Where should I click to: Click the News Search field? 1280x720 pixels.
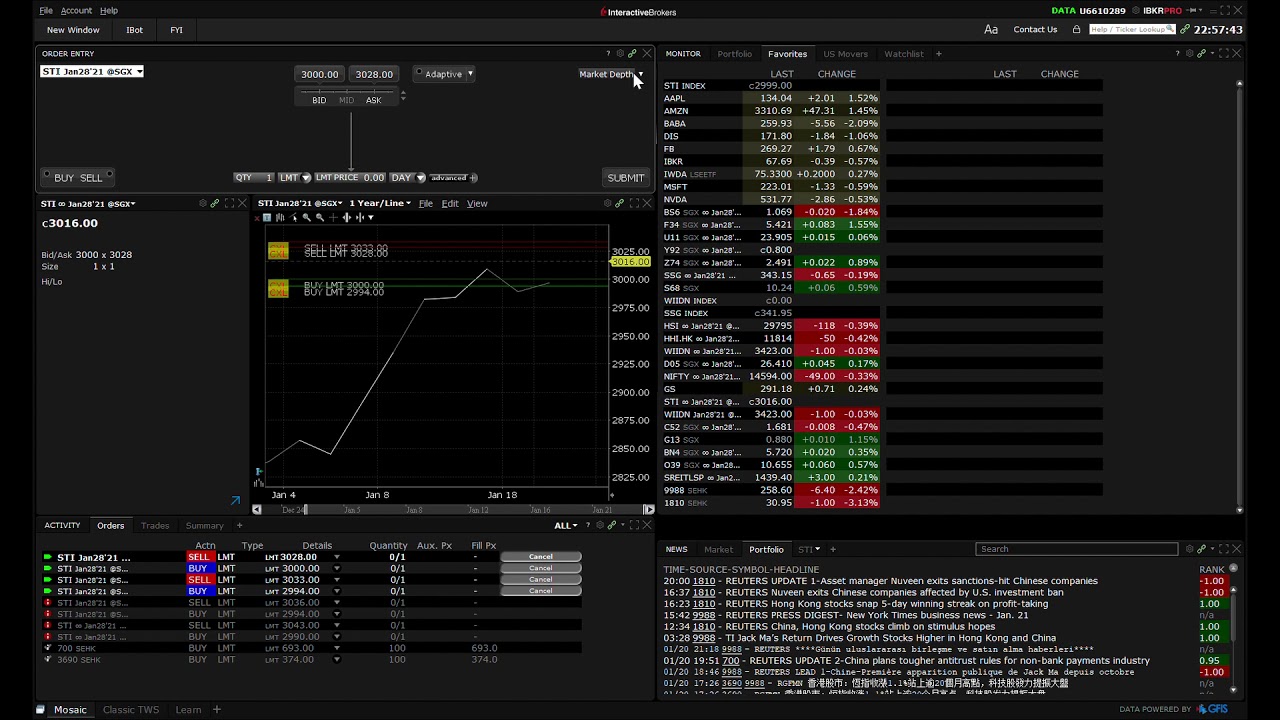coord(1077,549)
